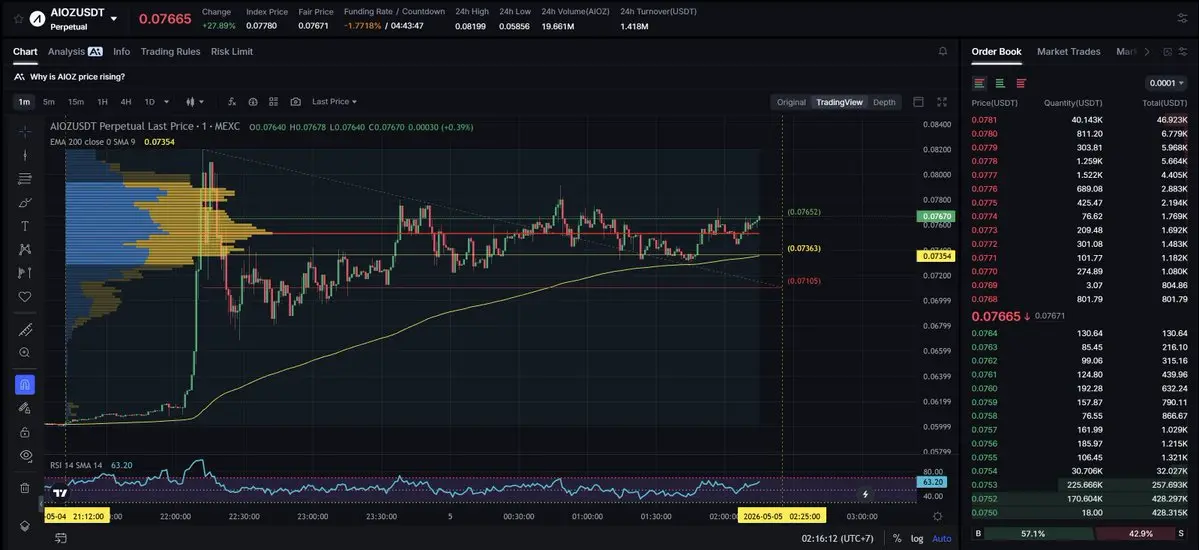Remove drawings using the trash icon

click(x=24, y=487)
